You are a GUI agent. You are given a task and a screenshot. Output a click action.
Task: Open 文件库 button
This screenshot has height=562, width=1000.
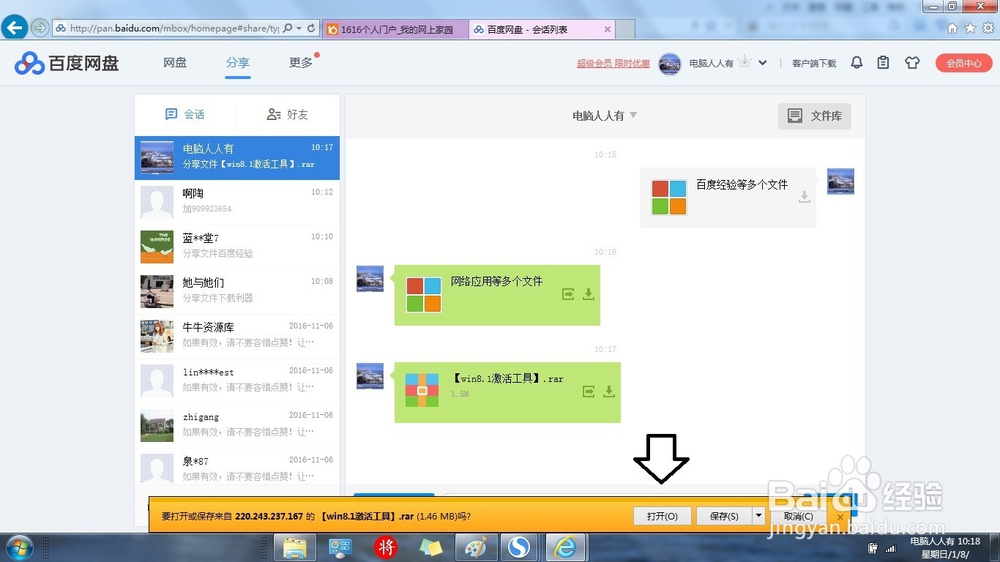[x=814, y=115]
